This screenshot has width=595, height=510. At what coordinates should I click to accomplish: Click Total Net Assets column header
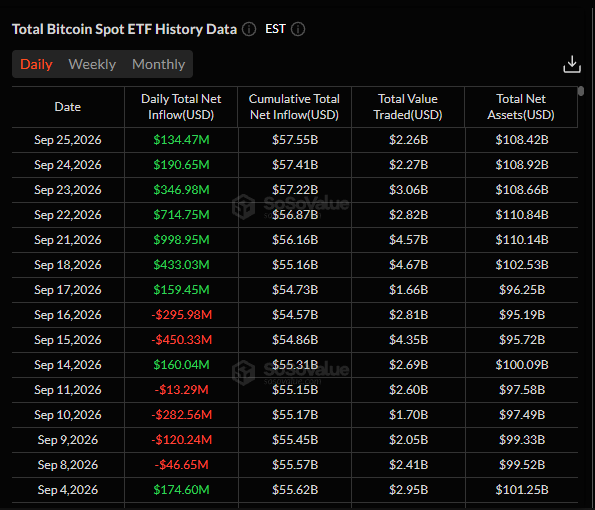tap(521, 107)
